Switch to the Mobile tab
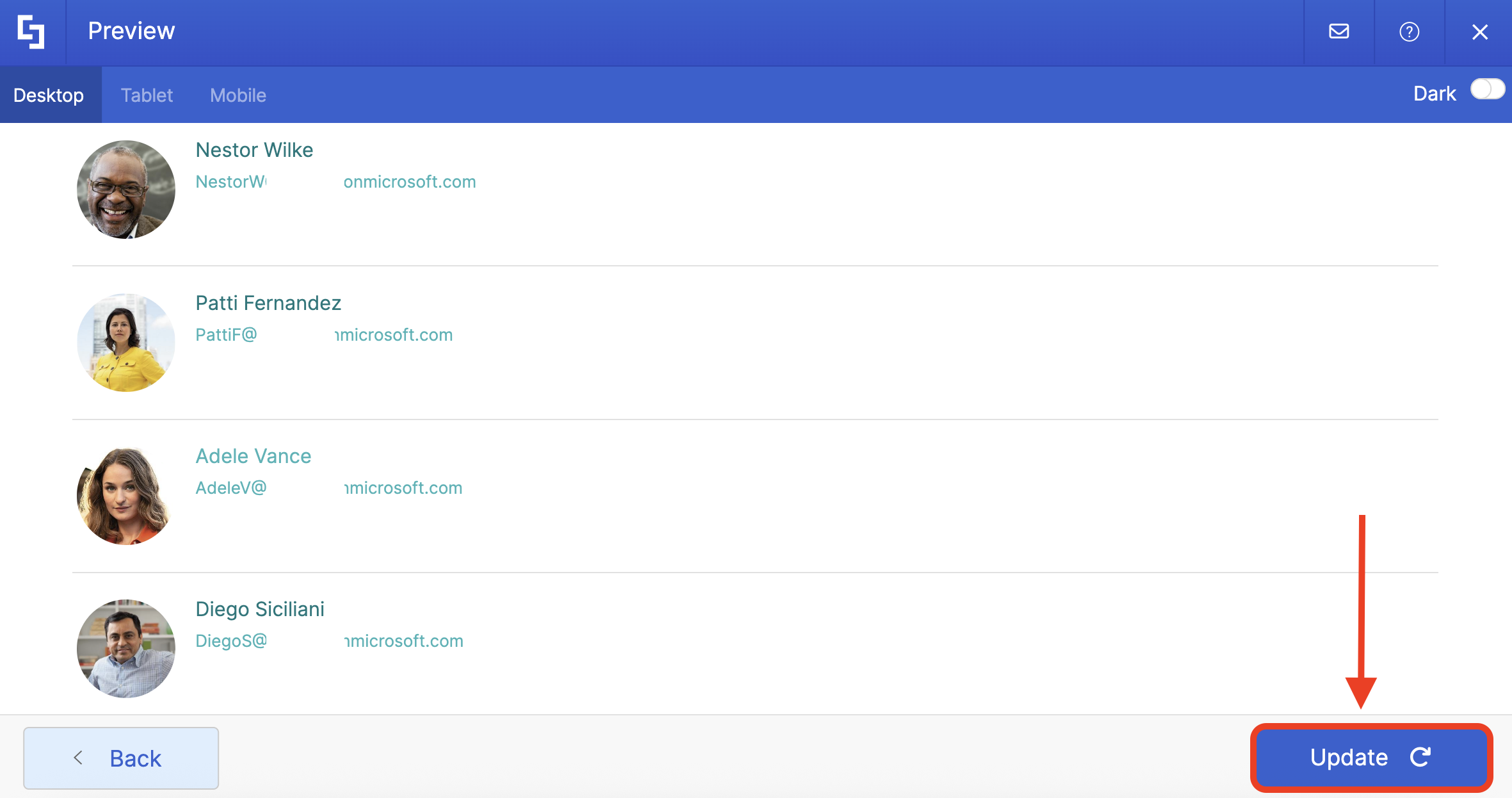The height and width of the screenshot is (798, 1512). coord(237,95)
